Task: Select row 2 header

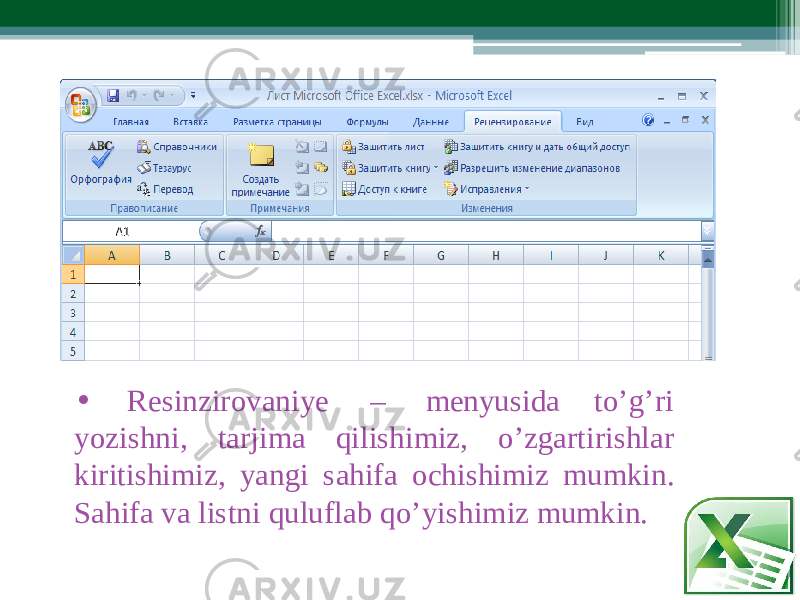Action: (73, 293)
